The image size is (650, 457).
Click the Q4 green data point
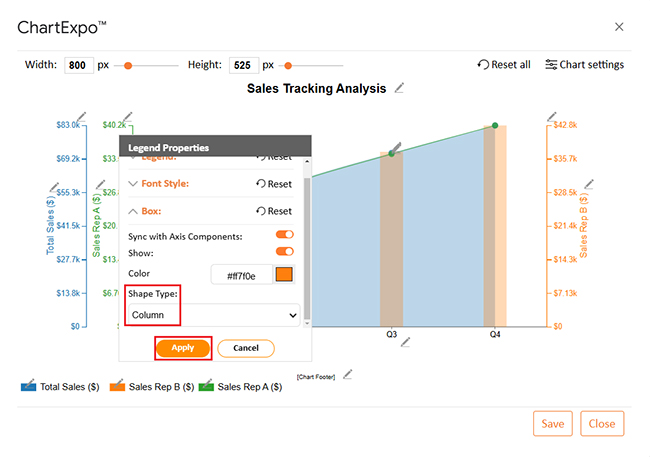click(x=495, y=125)
